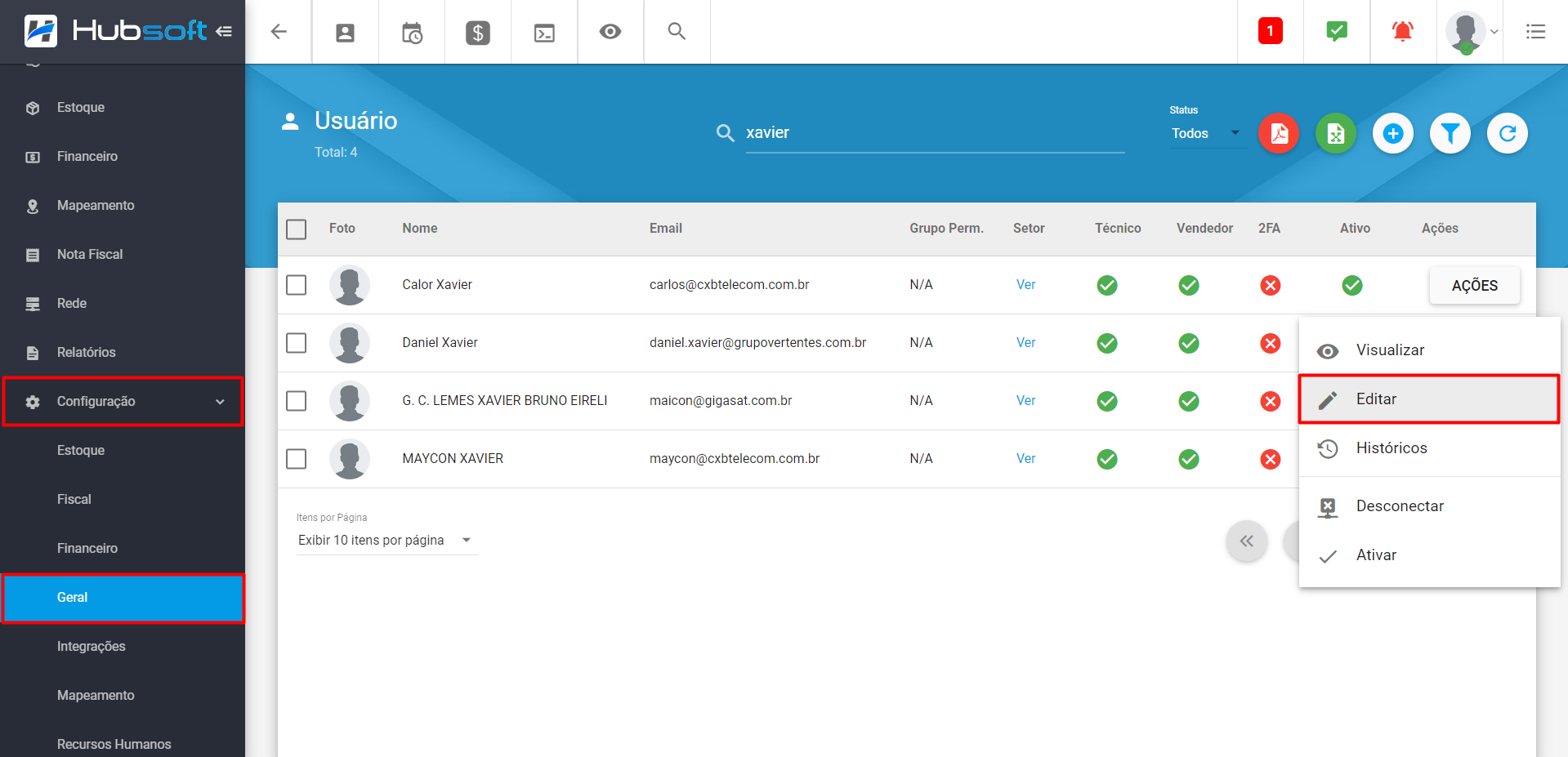Choose Ativar from actions menu
The image size is (1568, 757).
coord(1429,555)
